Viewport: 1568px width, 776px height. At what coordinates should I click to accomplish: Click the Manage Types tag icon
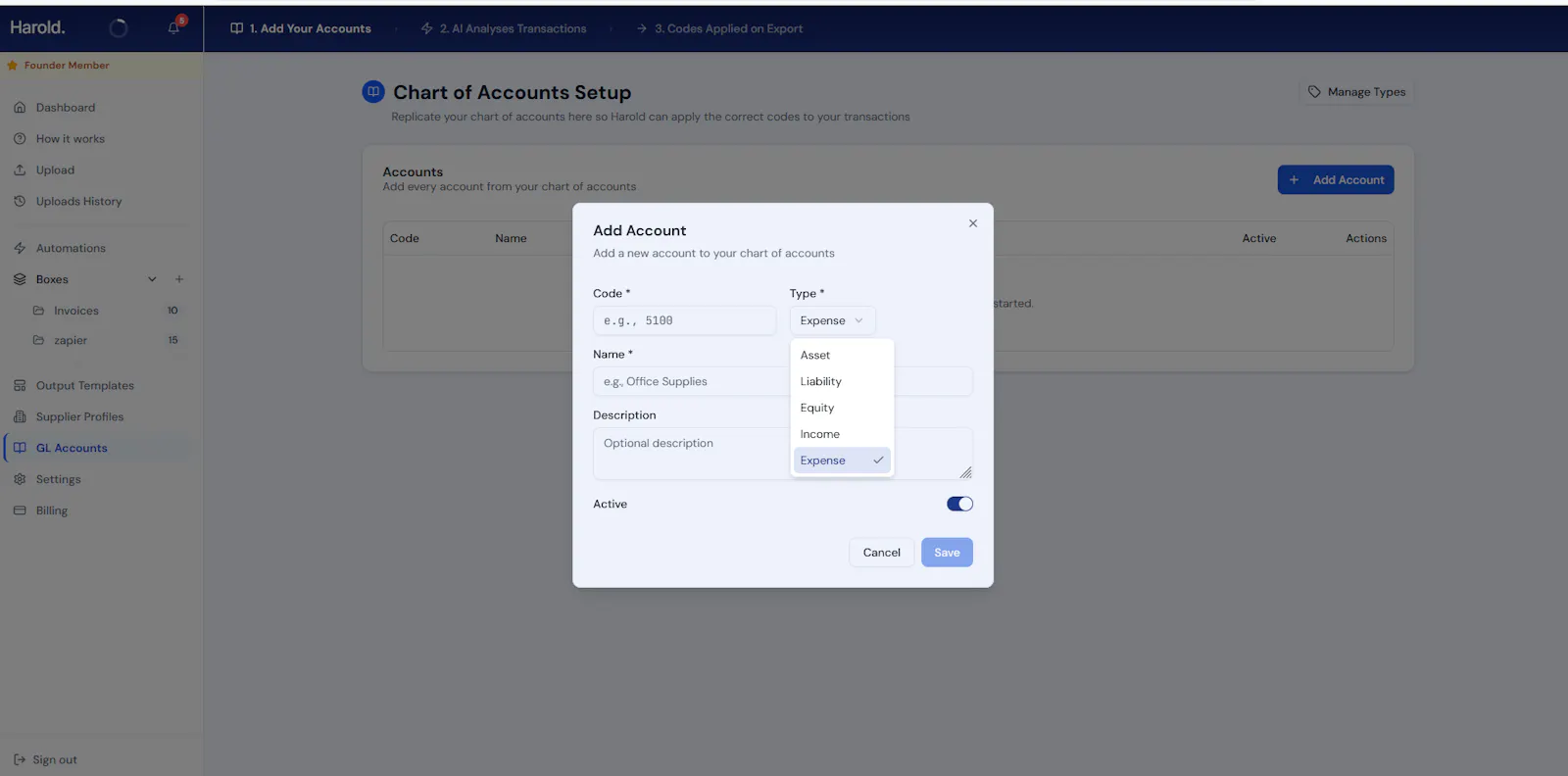[1314, 92]
